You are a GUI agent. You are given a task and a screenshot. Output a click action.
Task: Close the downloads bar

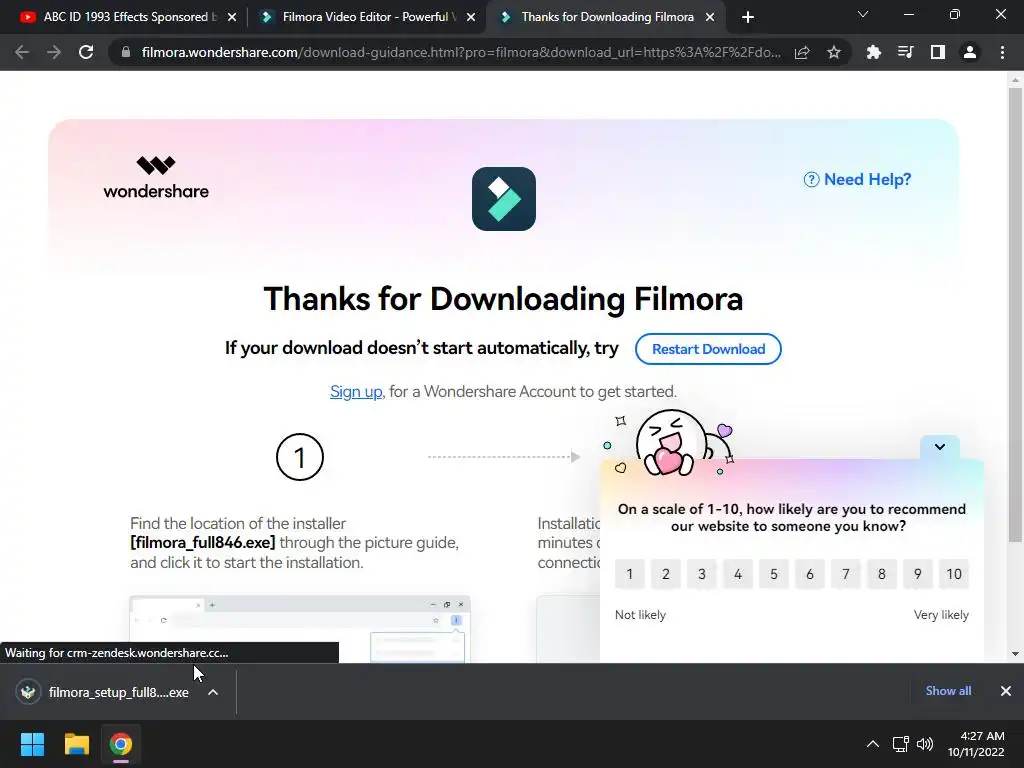(1006, 691)
